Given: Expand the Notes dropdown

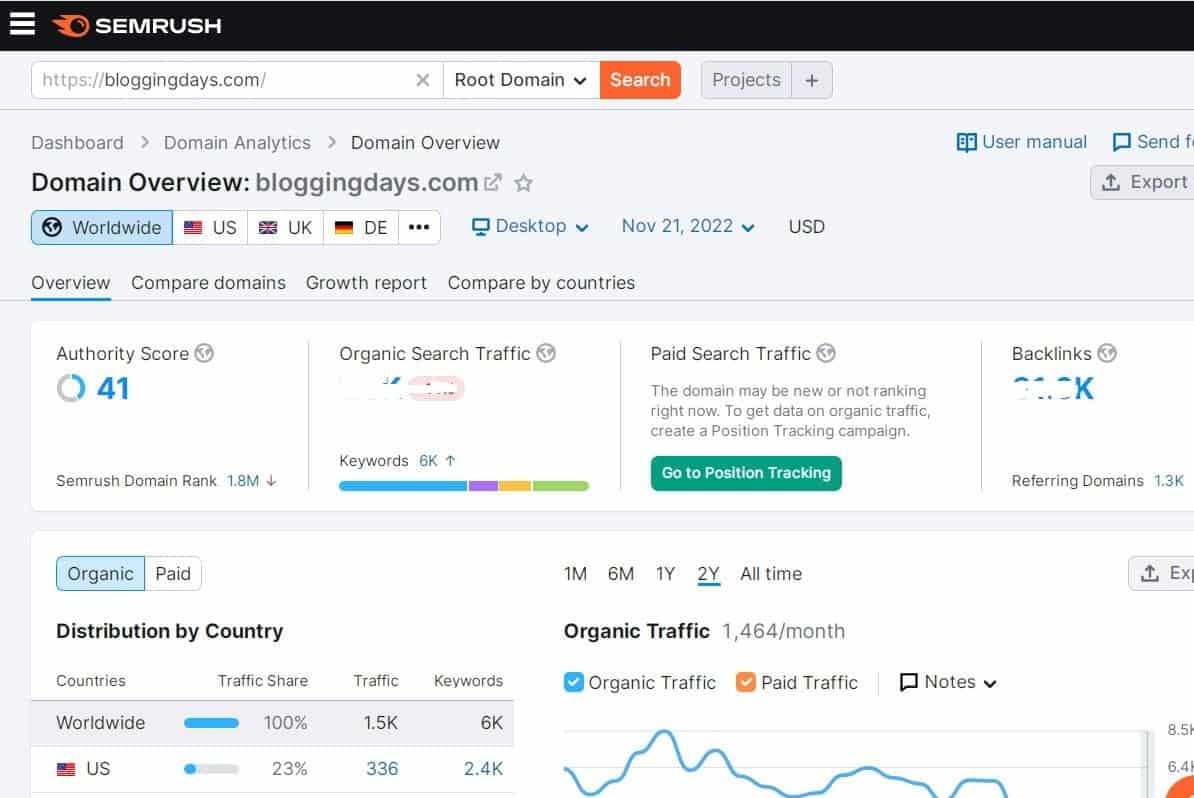Looking at the screenshot, I should tap(948, 682).
